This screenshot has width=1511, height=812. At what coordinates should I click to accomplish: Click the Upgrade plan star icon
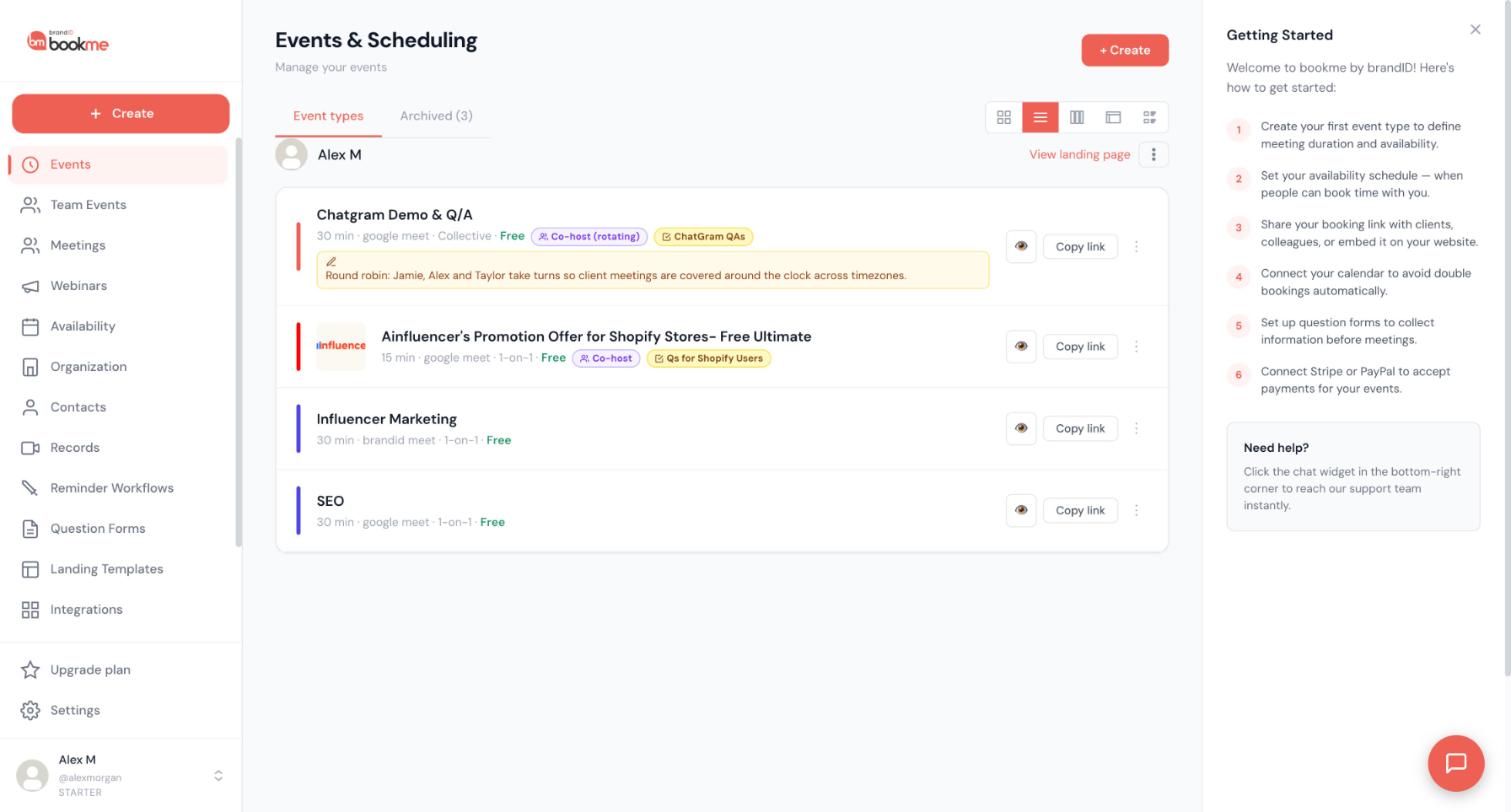click(30, 670)
